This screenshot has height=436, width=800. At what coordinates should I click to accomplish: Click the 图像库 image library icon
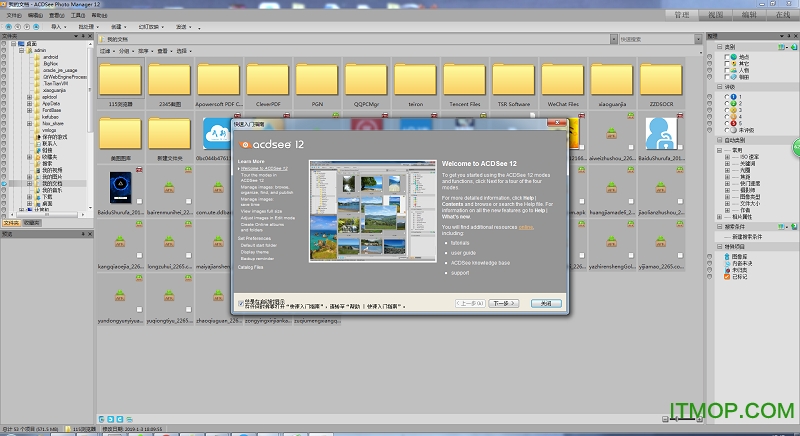pyautogui.click(x=727, y=257)
